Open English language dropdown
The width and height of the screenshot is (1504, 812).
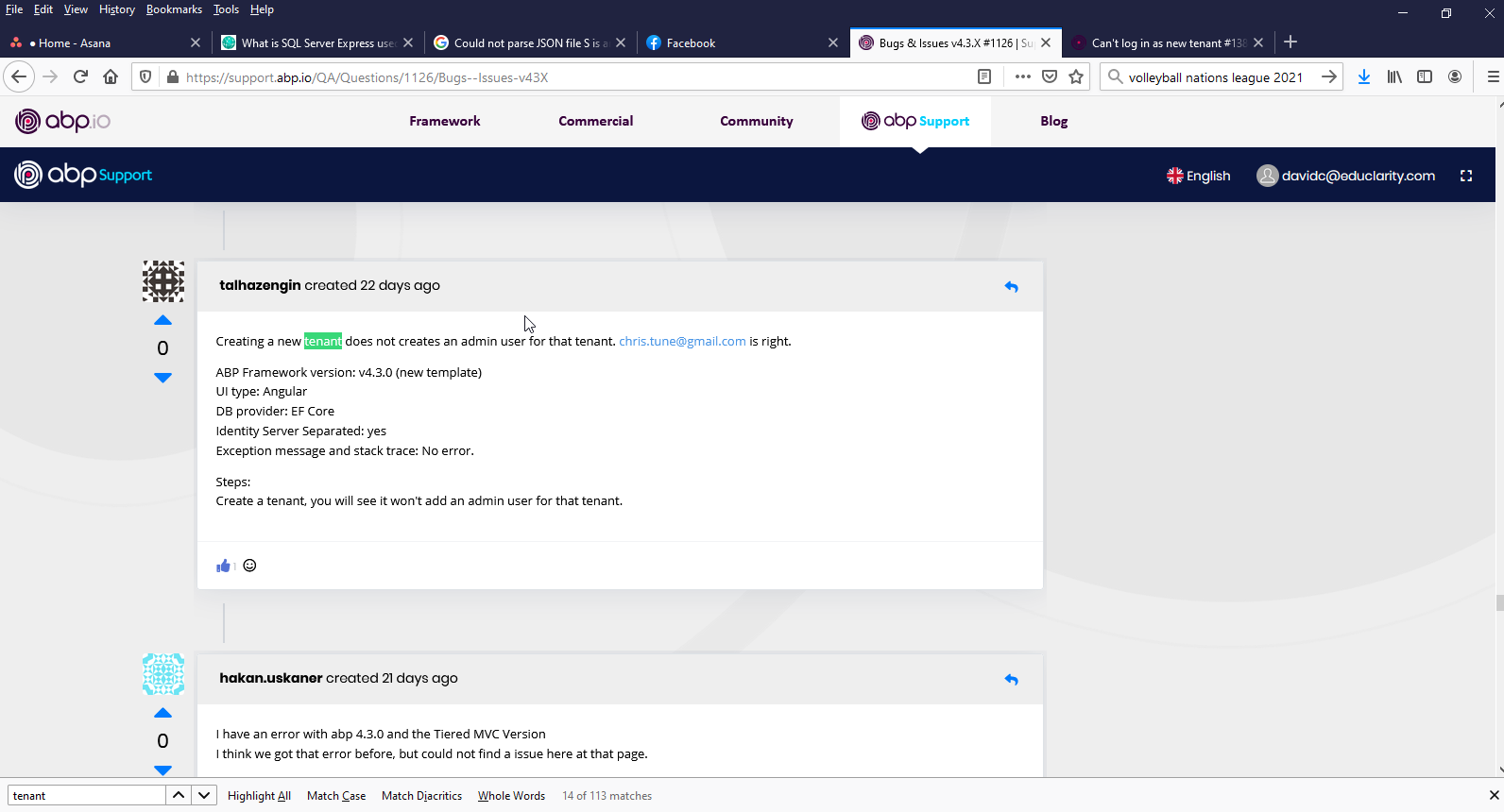(1198, 176)
